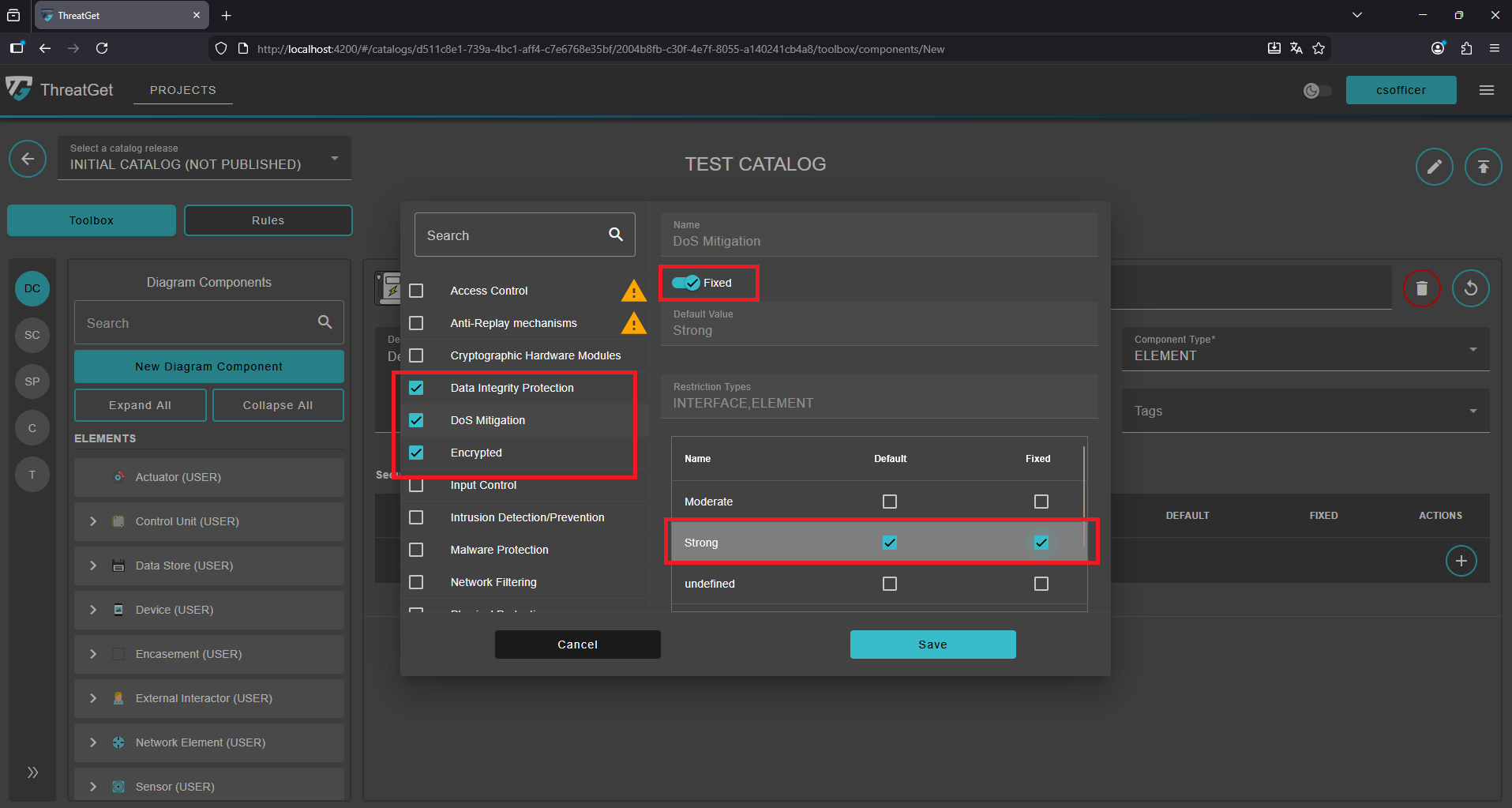
Task: Open the Component Type ELEMENT dropdown
Action: pos(1472,348)
